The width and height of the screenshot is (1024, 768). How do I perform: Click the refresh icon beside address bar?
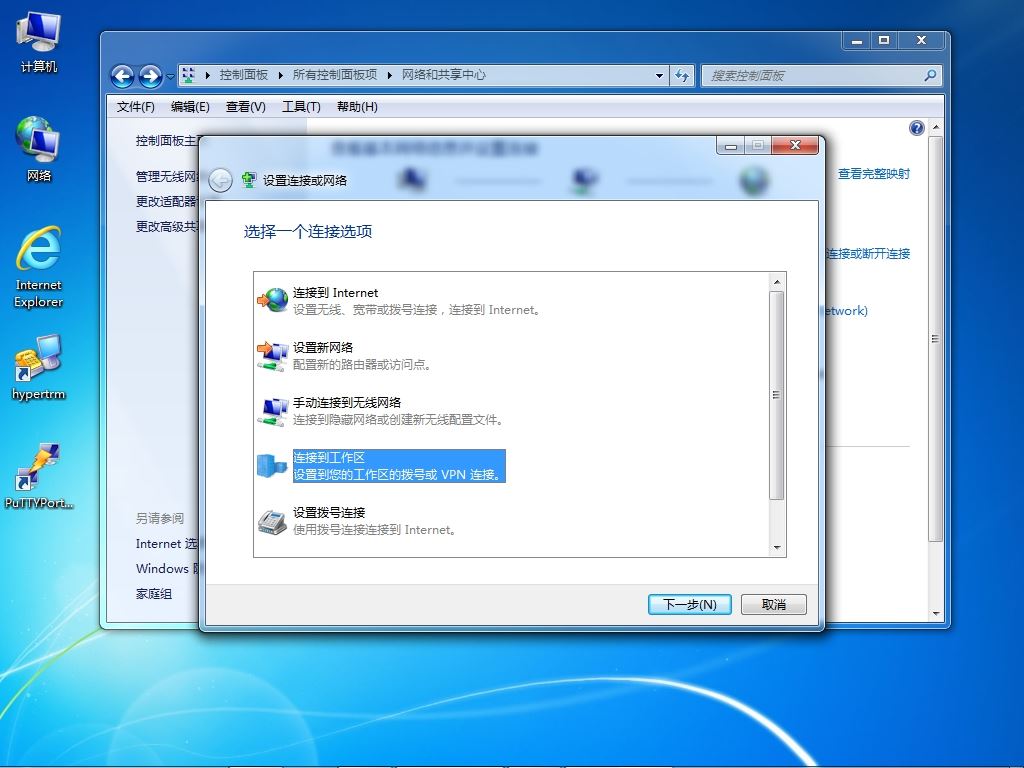[682, 75]
